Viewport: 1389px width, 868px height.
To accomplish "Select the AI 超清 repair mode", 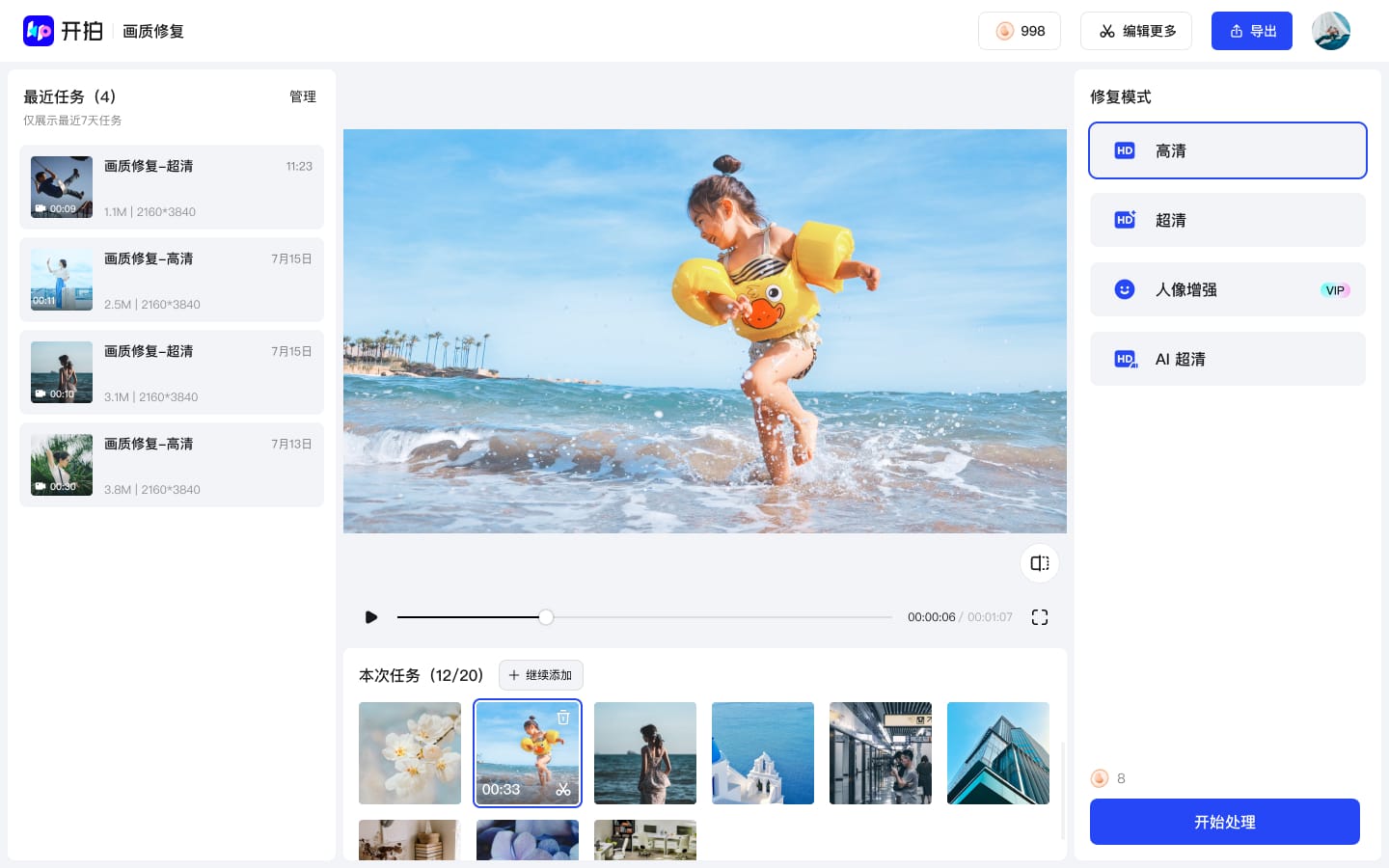I will tap(1228, 359).
